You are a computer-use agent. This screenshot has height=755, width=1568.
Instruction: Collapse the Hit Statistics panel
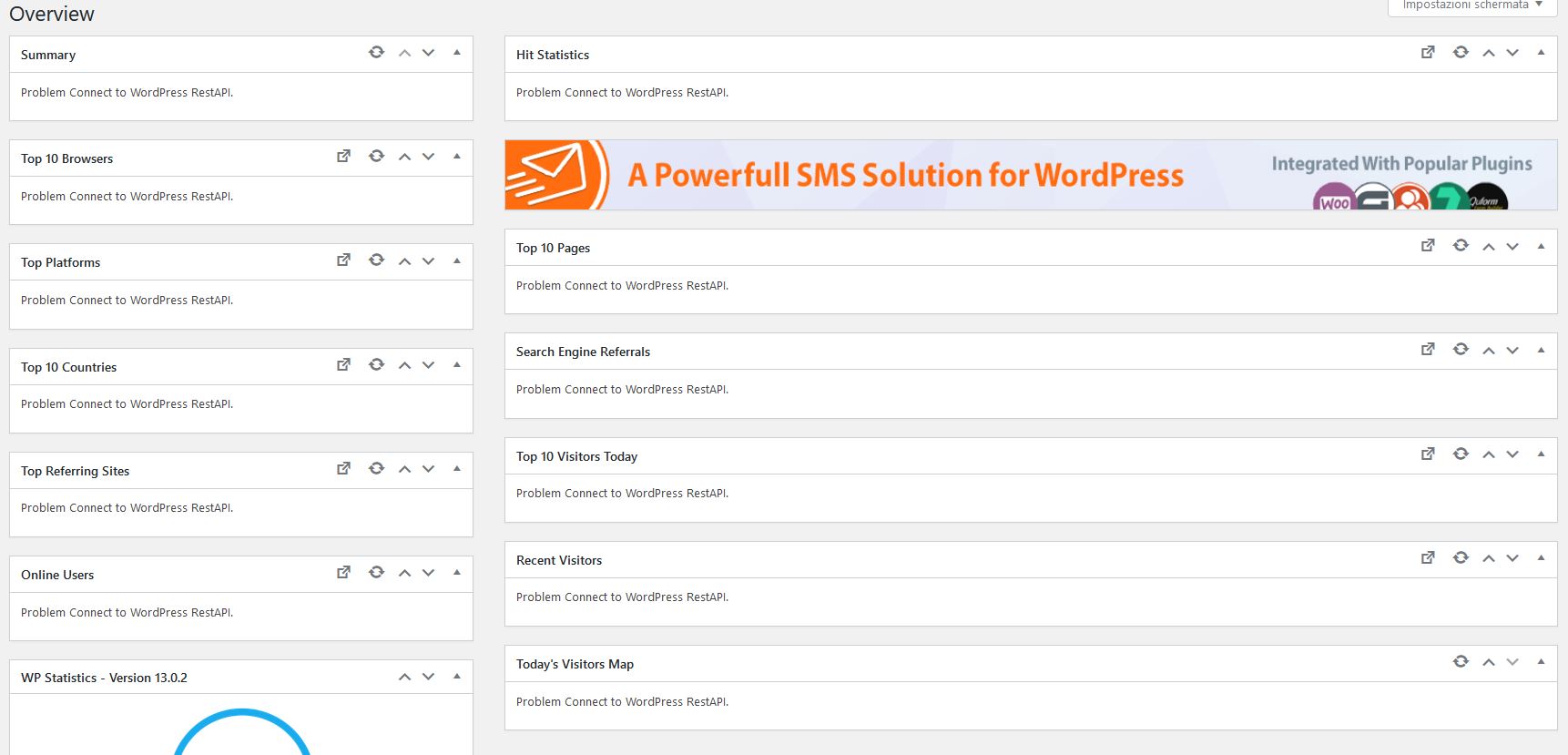(x=1541, y=53)
